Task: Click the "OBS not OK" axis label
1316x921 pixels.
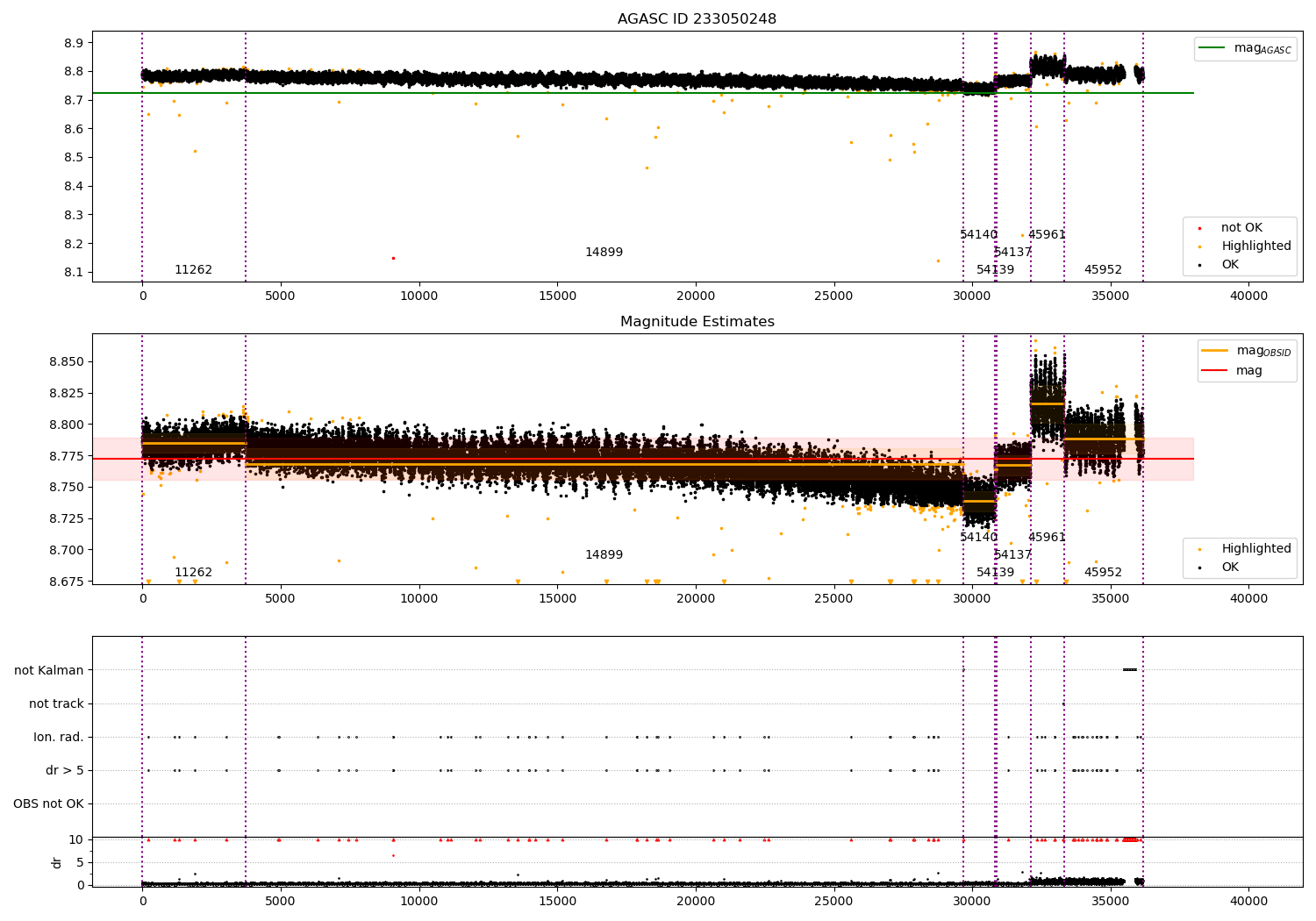Action: click(49, 803)
